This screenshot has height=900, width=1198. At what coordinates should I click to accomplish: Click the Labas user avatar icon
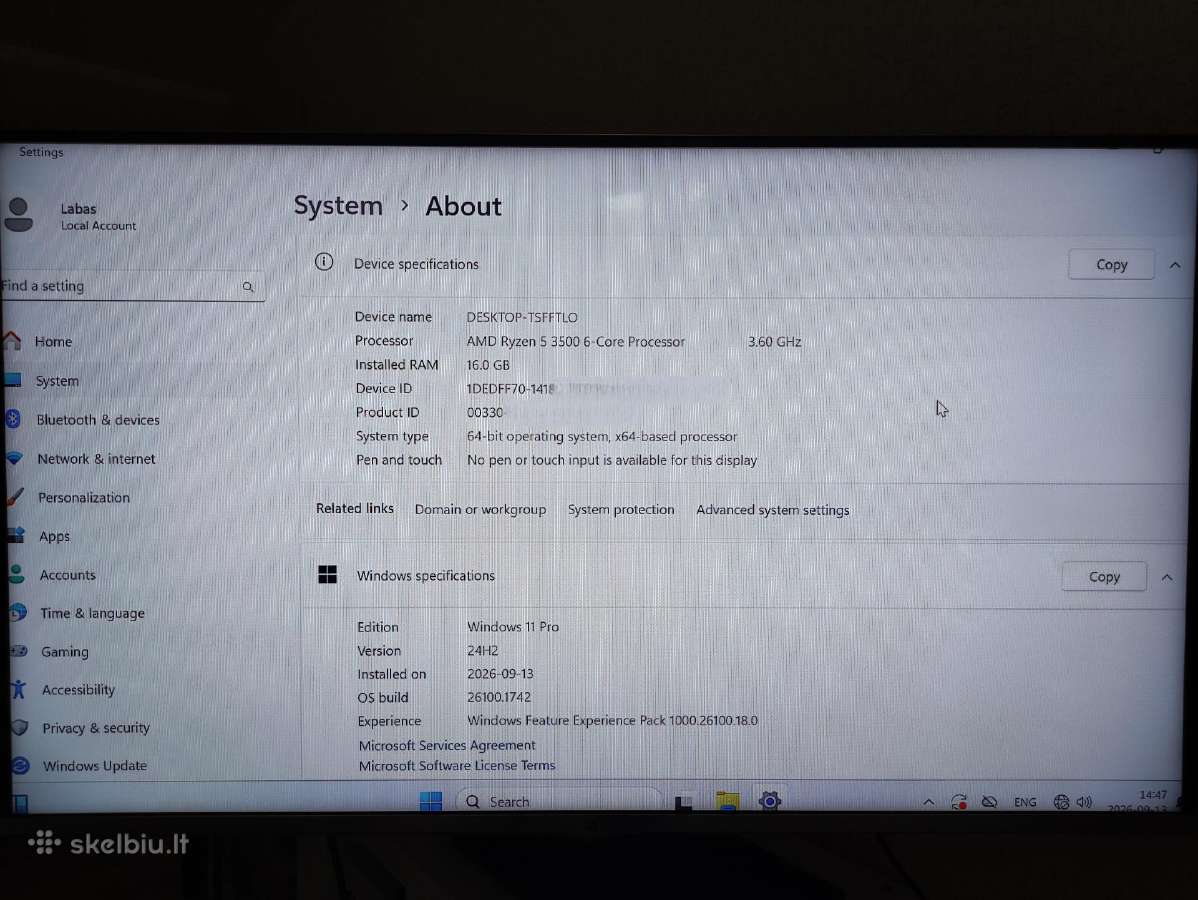tap(19, 215)
